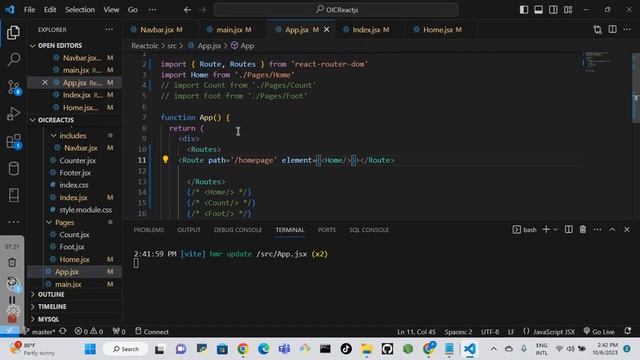The image size is (640, 360).
Task: Click the editor minimap
Action: click(x=598, y=62)
